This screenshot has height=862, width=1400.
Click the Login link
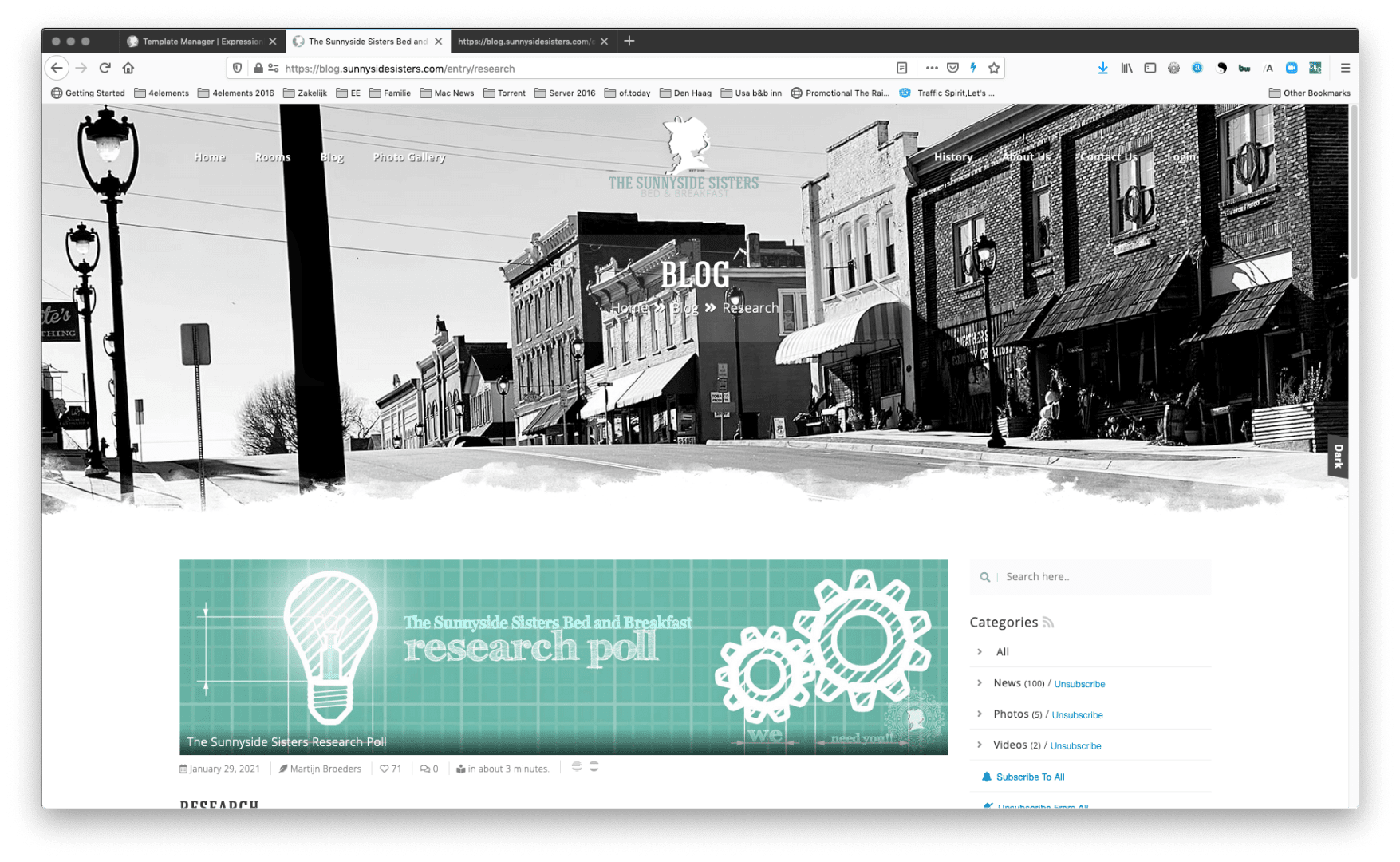(1181, 157)
